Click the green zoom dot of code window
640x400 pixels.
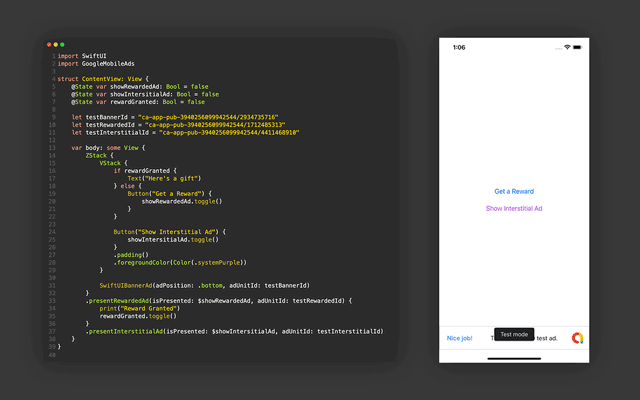tap(62, 44)
